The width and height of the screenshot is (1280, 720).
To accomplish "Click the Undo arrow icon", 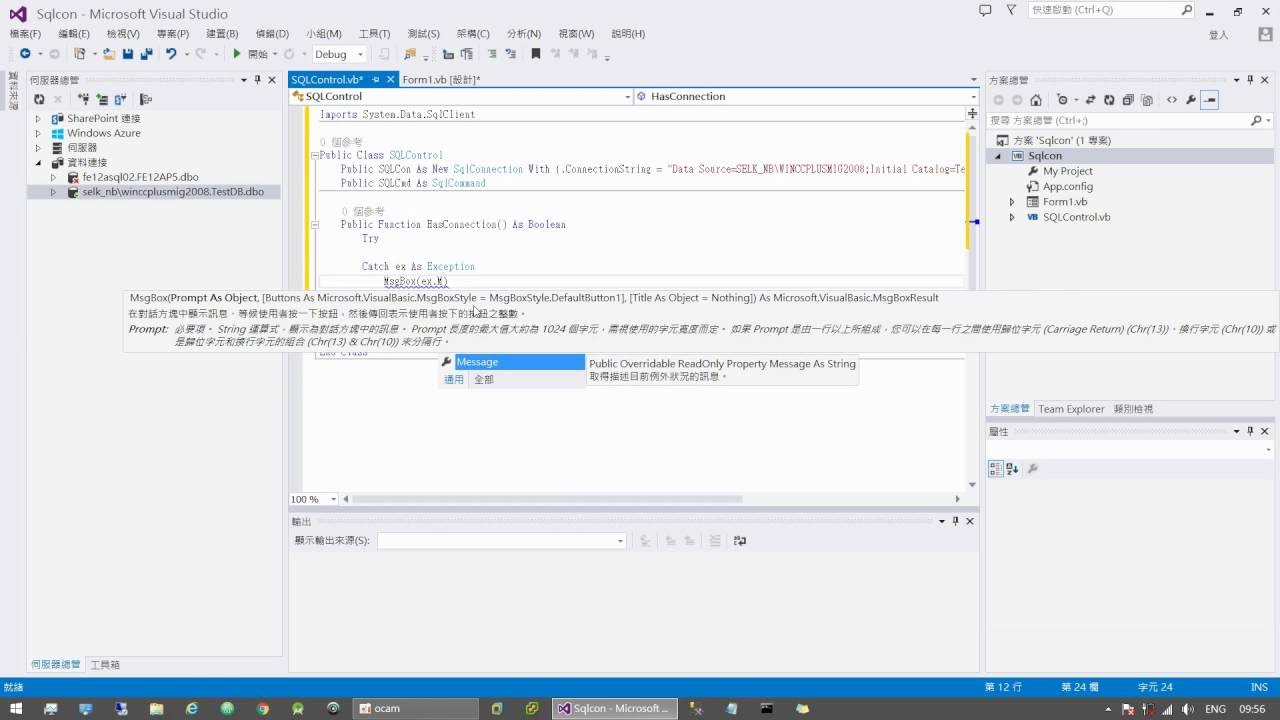I will coord(171,54).
